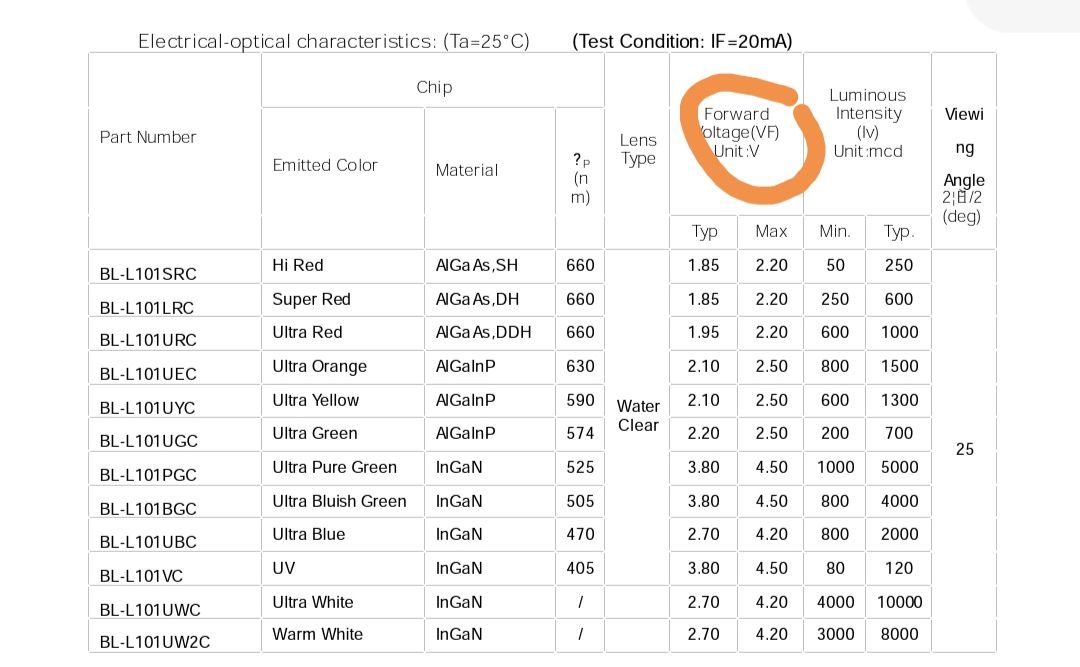Click the Luminous Intensity column header

[867, 123]
